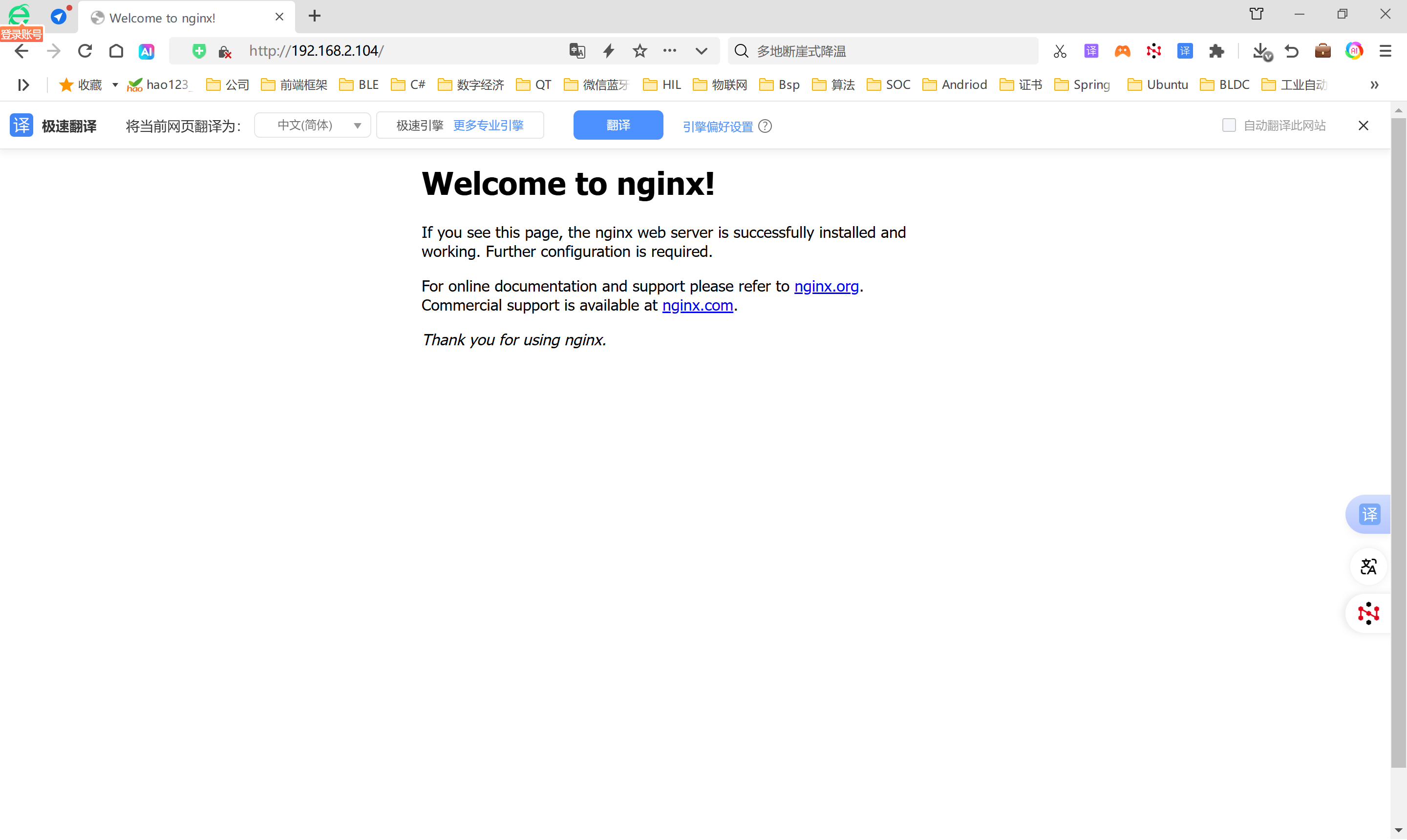Viewport: 1407px width, 840px height.
Task: Click the lightning speed mode icon
Action: [x=609, y=51]
